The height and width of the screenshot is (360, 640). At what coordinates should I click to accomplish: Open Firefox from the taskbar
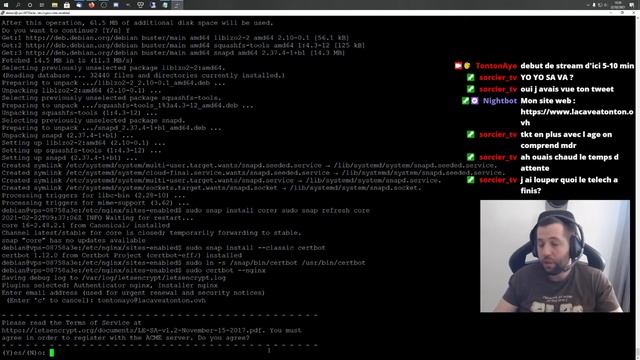tap(91, 5)
